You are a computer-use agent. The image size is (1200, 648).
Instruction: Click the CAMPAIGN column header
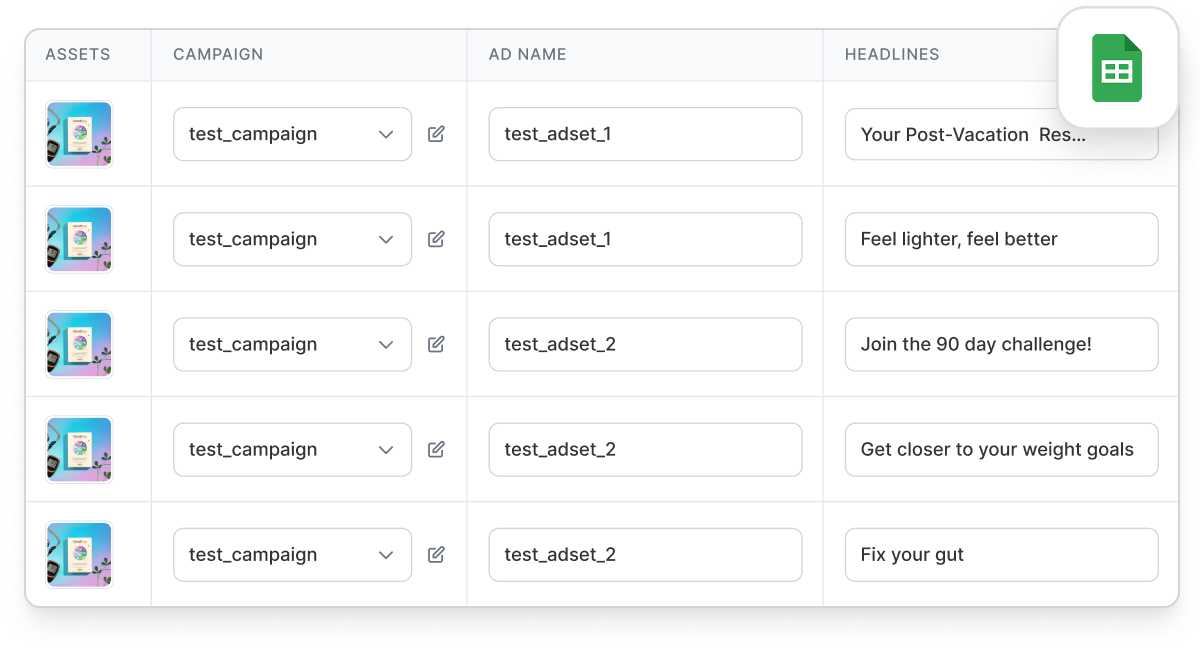tap(218, 55)
